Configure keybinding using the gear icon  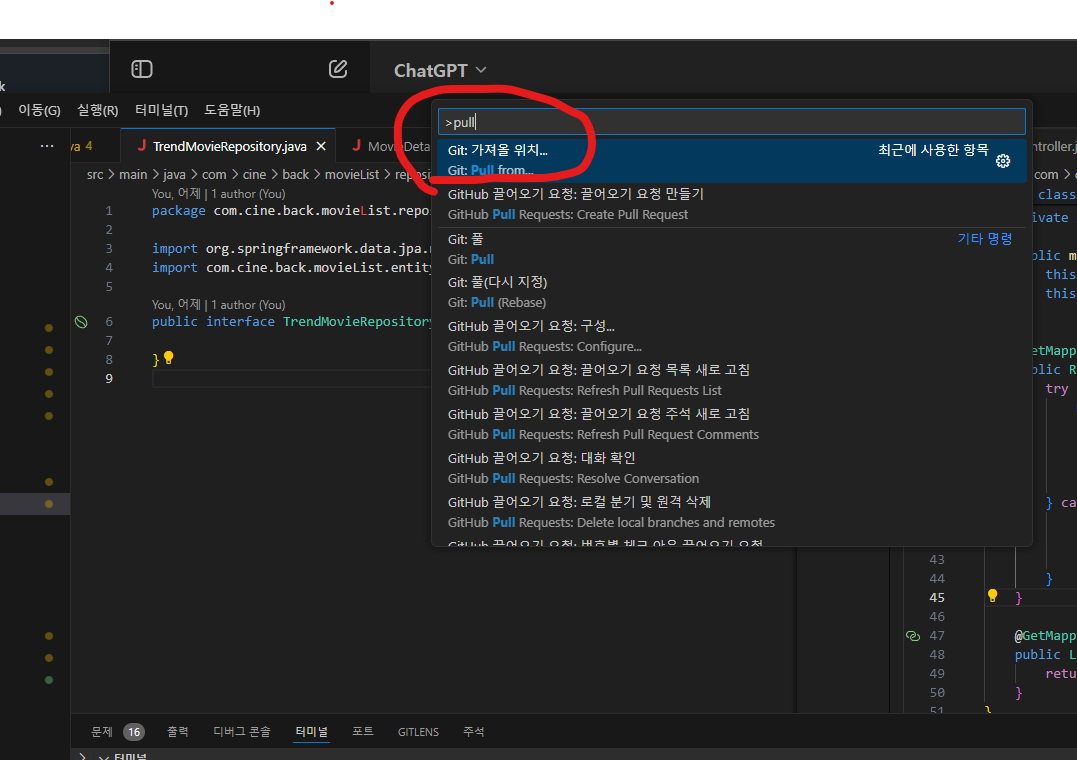pyautogui.click(x=1003, y=161)
